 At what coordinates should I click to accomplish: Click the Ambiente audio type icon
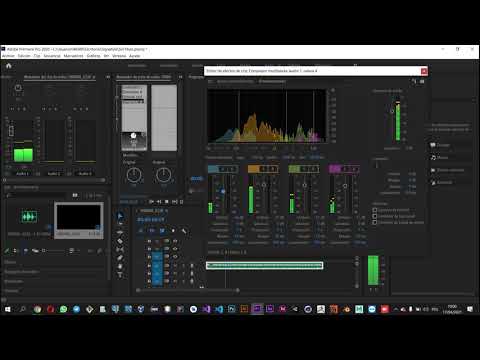tap(433, 182)
